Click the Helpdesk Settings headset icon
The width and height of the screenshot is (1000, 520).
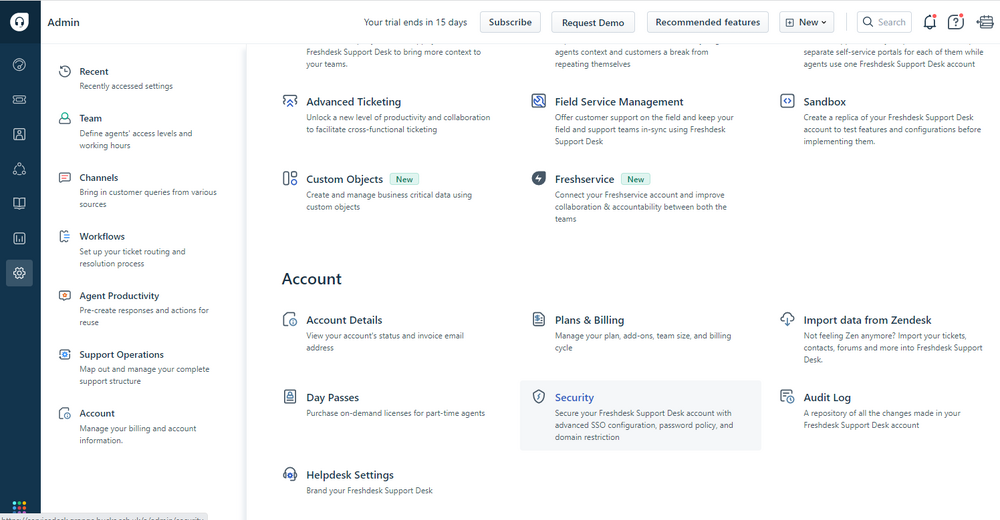pyautogui.click(x=290, y=475)
